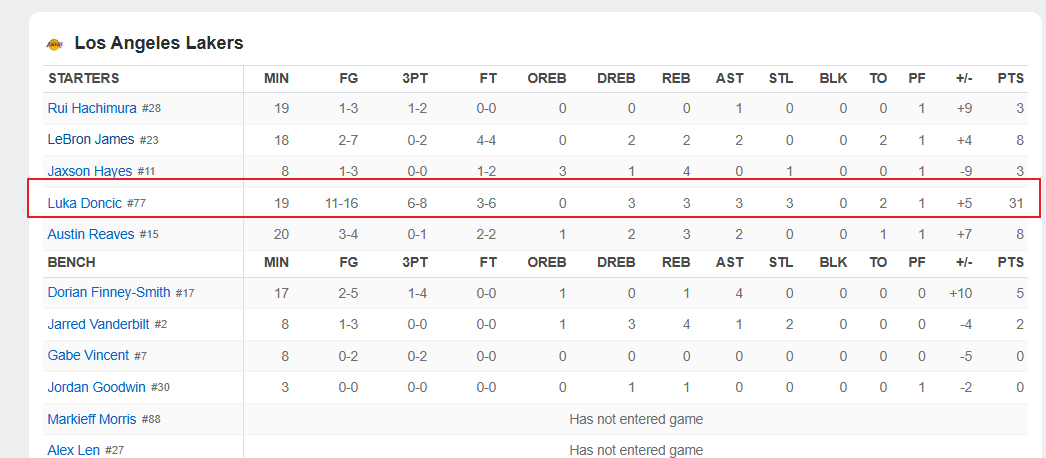Viewport: 1046px width, 458px height.
Task: Select Jarred Vanderbilt player link
Action: pyautogui.click(x=98, y=324)
